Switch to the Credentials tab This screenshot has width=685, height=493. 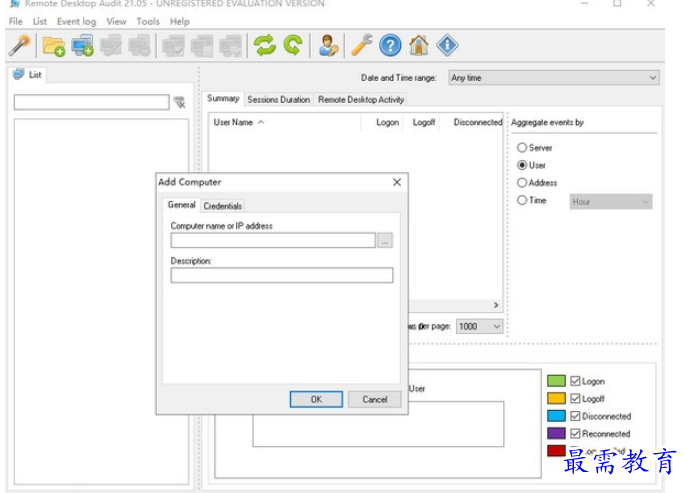222,206
